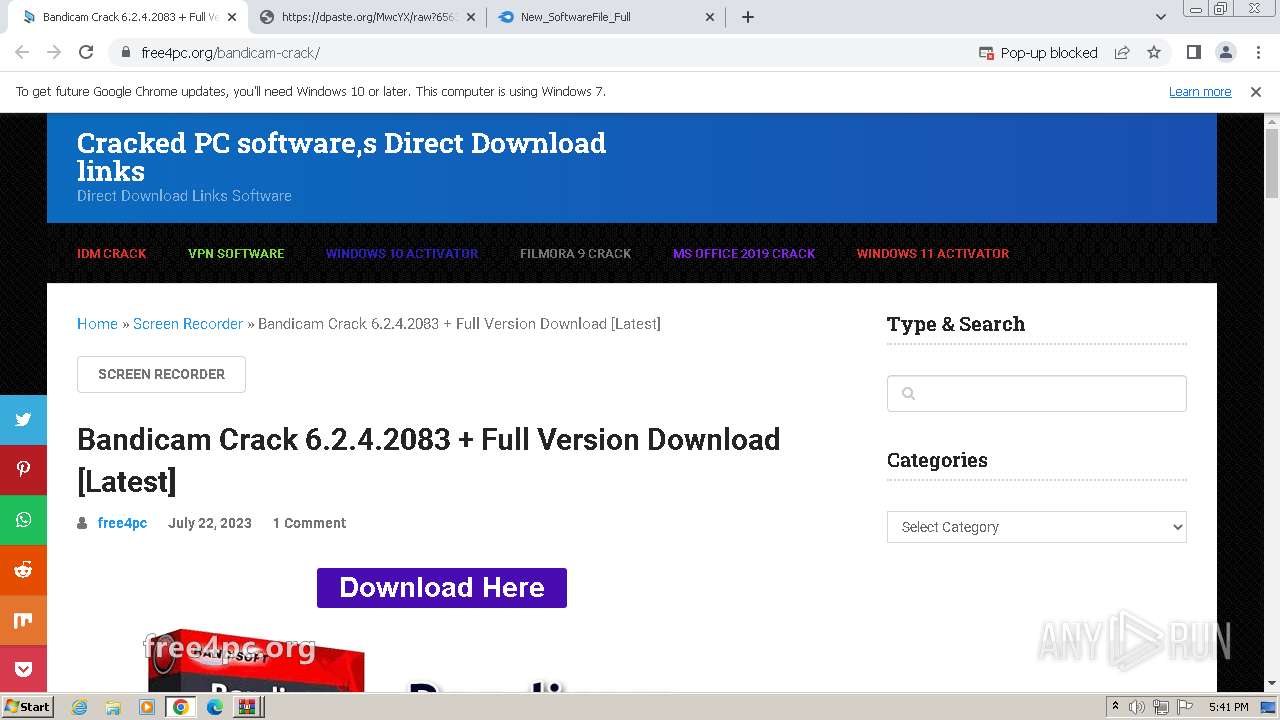This screenshot has width=1280, height=720.
Task: Close the Bandicam Crack tab
Action: click(x=232, y=17)
